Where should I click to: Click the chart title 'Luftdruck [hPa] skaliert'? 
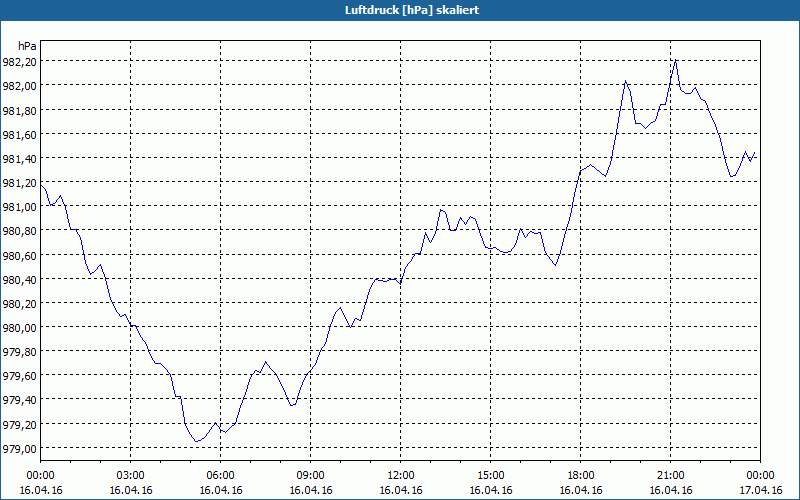pos(412,10)
